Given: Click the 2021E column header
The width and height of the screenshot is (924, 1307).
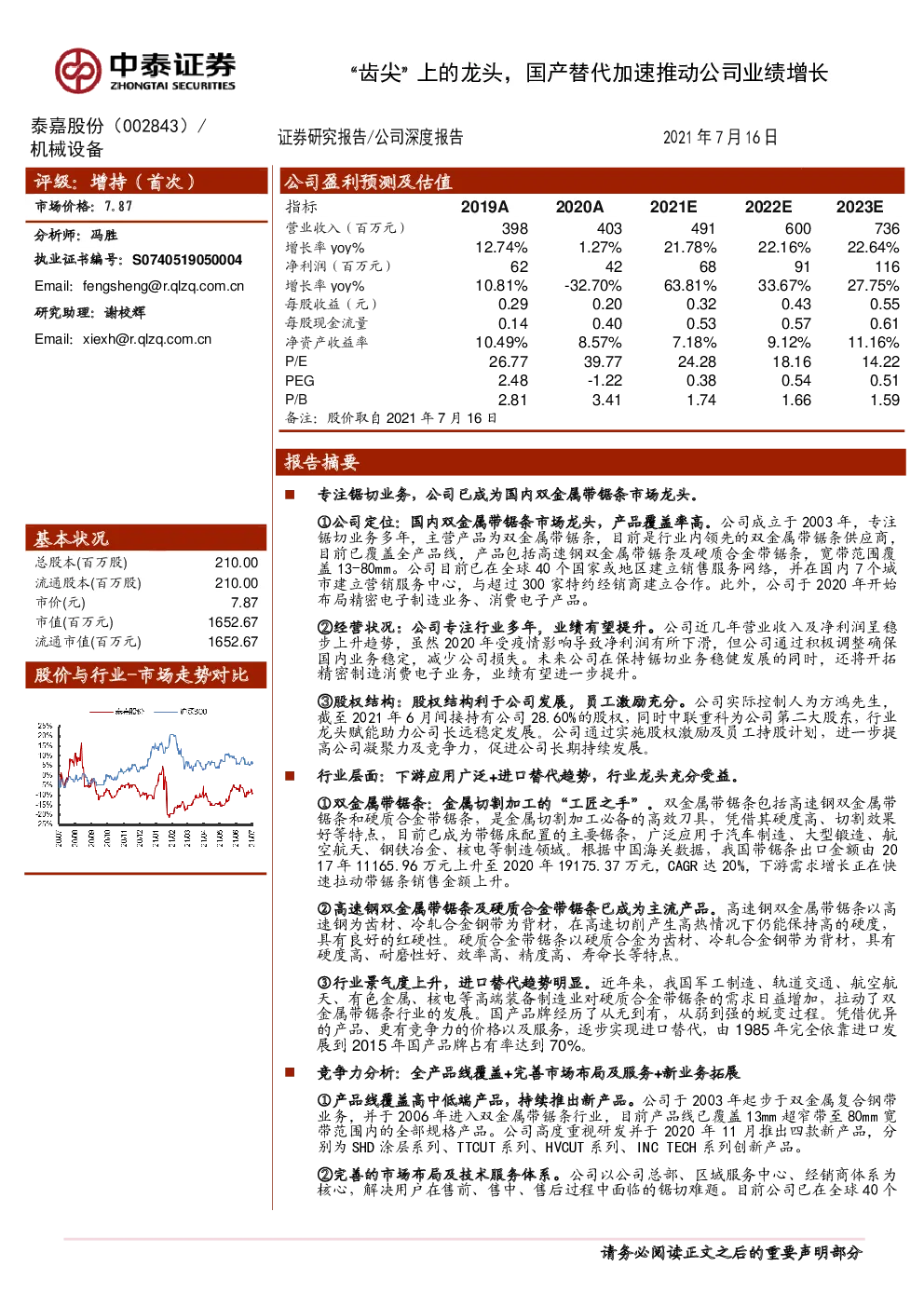Looking at the screenshot, I should (673, 207).
